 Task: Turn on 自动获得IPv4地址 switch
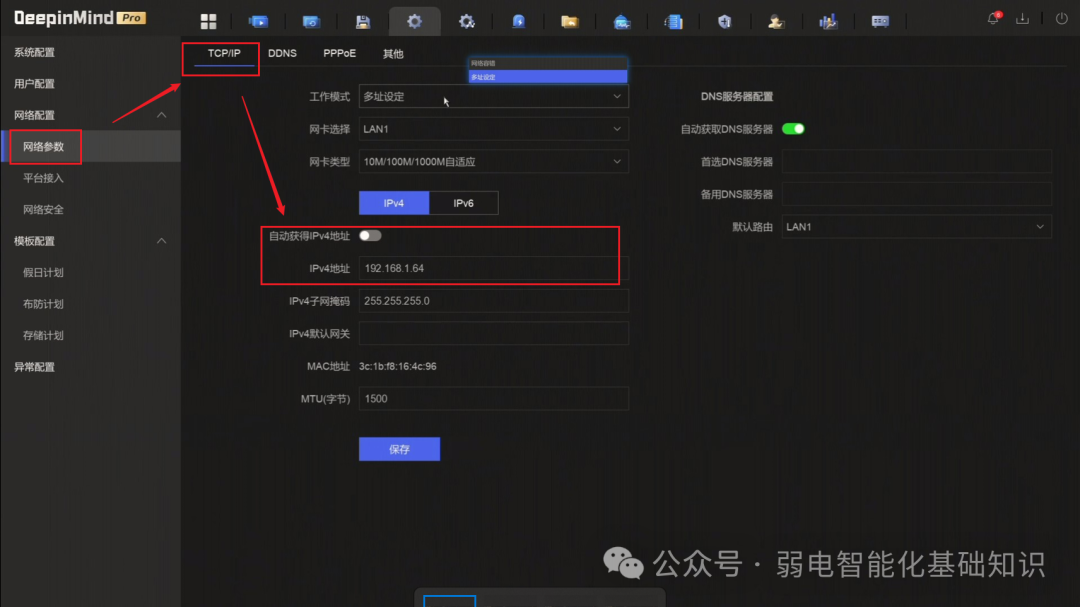point(370,236)
